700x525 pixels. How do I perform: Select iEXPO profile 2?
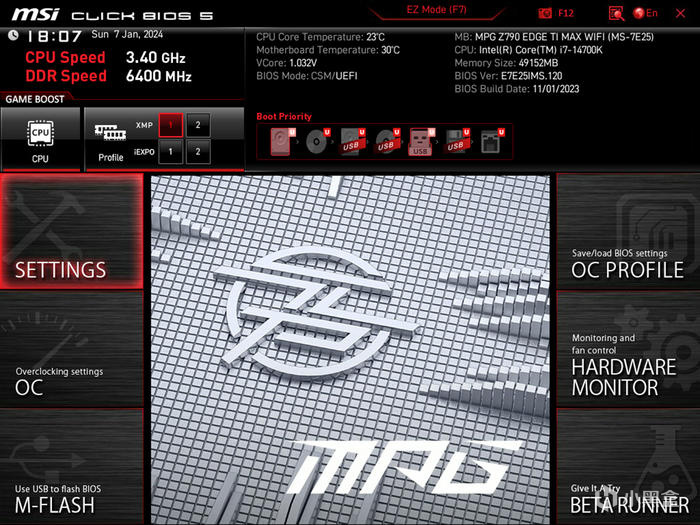(198, 152)
